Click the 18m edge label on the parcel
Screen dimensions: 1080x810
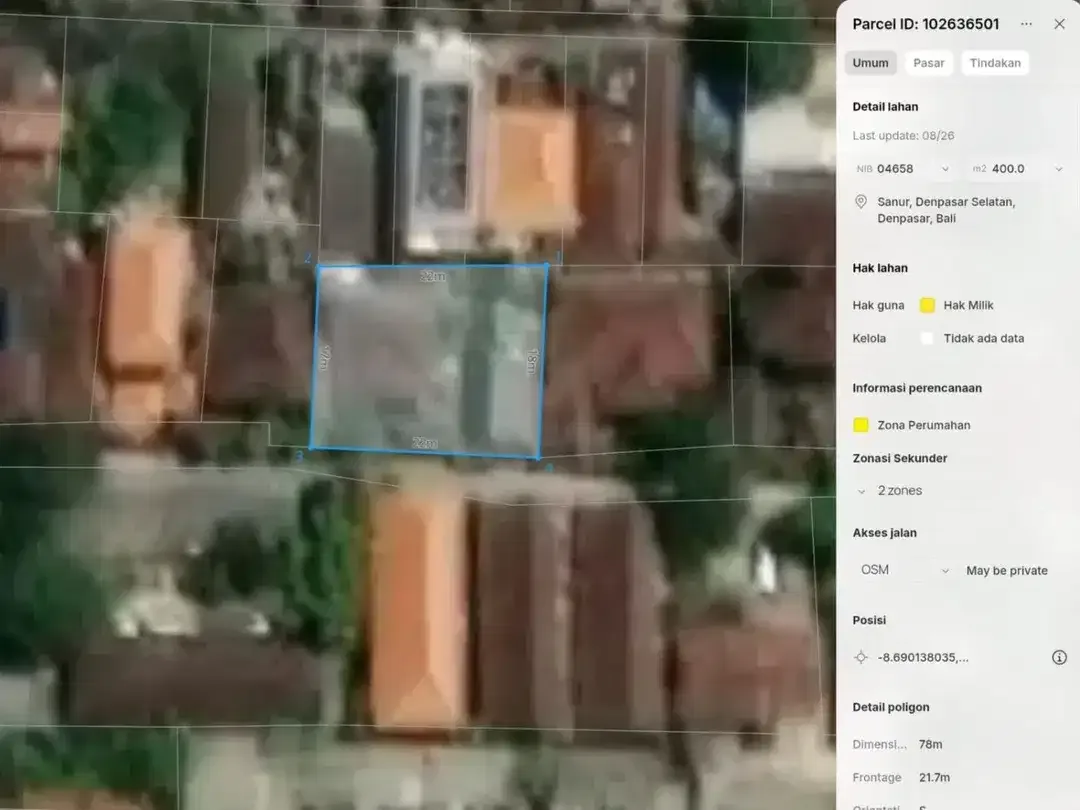pyautogui.click(x=532, y=362)
